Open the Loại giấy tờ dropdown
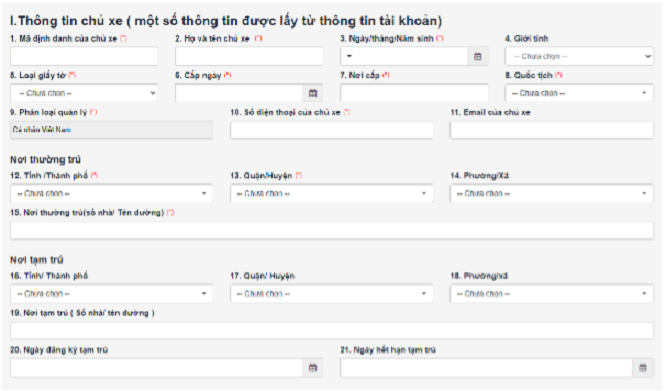The image size is (666, 391). click(x=84, y=93)
